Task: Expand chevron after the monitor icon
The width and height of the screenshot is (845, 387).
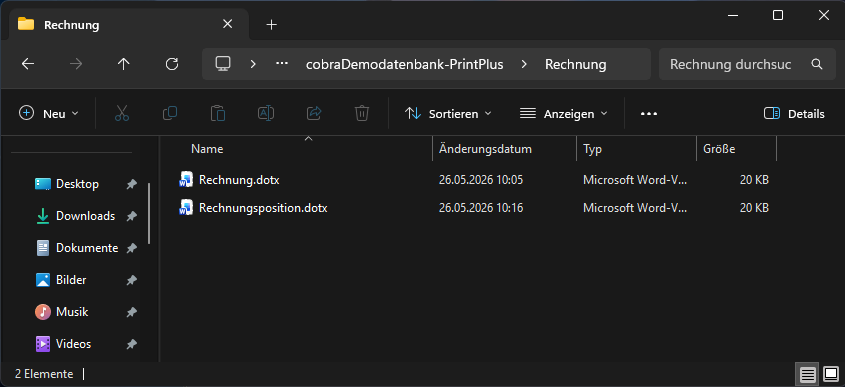Action: tap(253, 64)
